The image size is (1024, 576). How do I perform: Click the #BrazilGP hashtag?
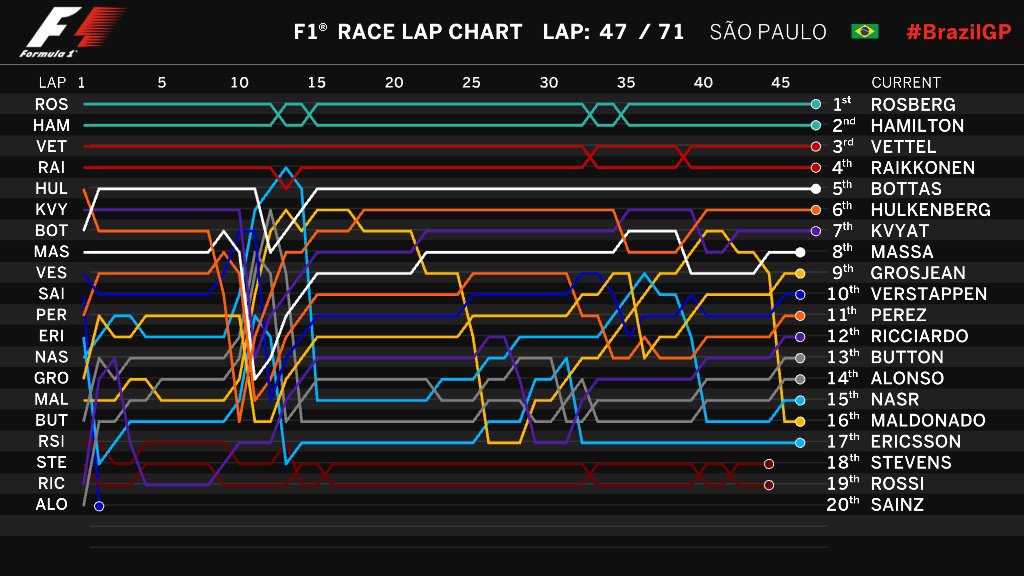click(x=958, y=32)
